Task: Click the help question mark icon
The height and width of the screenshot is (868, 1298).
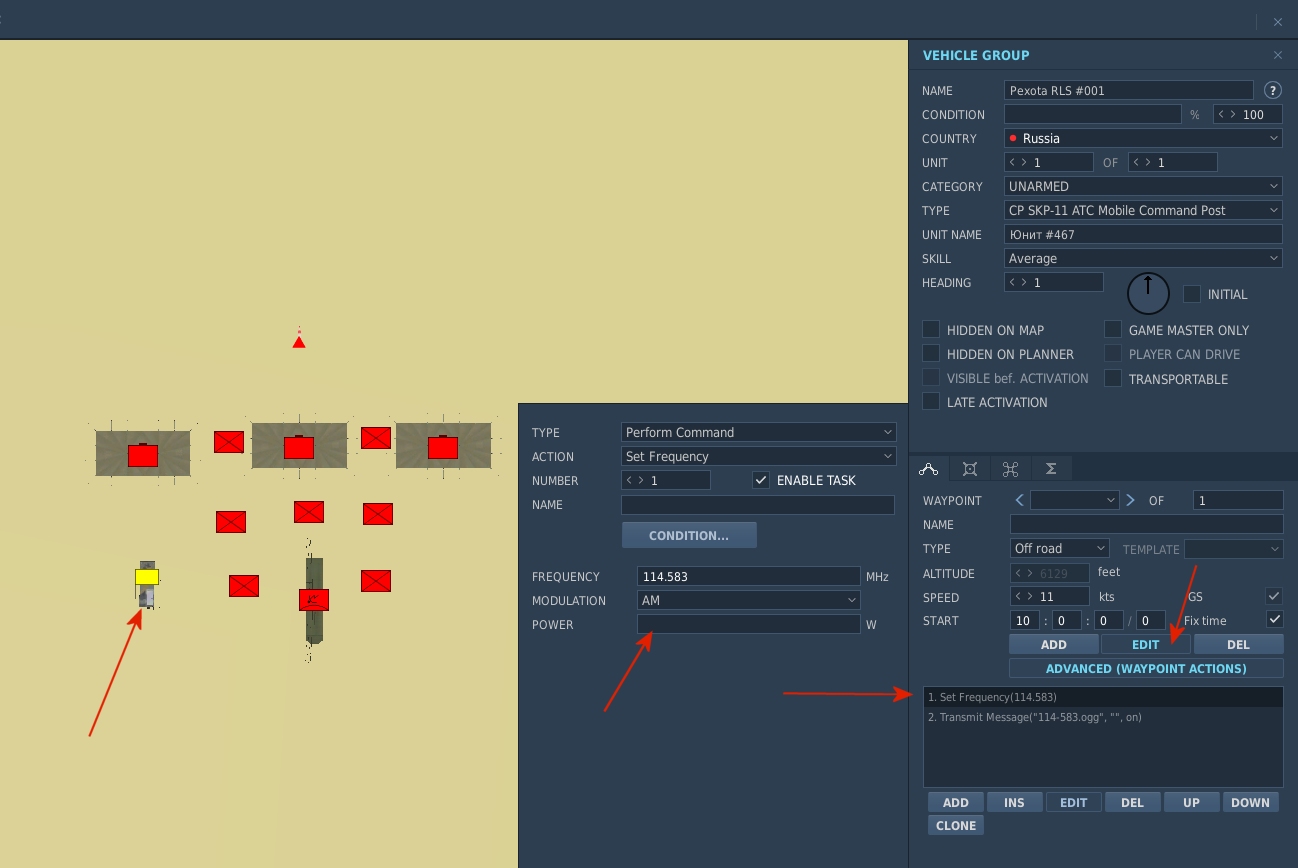Action: [x=1272, y=90]
